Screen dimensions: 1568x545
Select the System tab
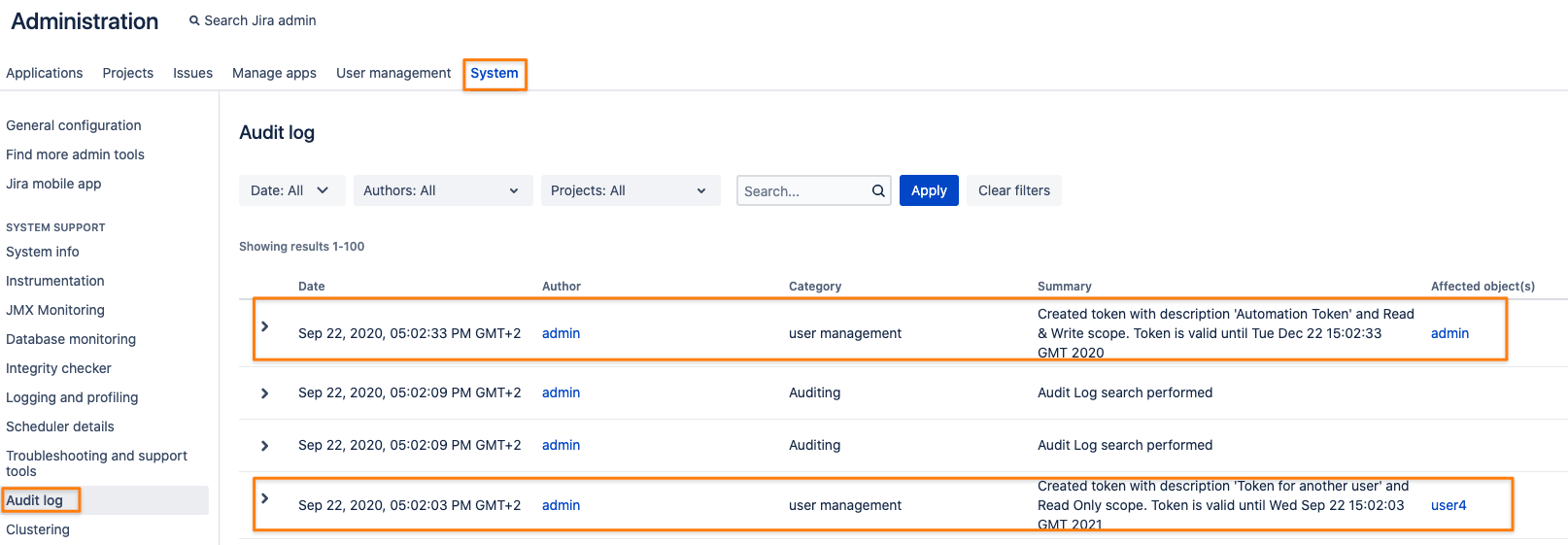click(x=494, y=73)
